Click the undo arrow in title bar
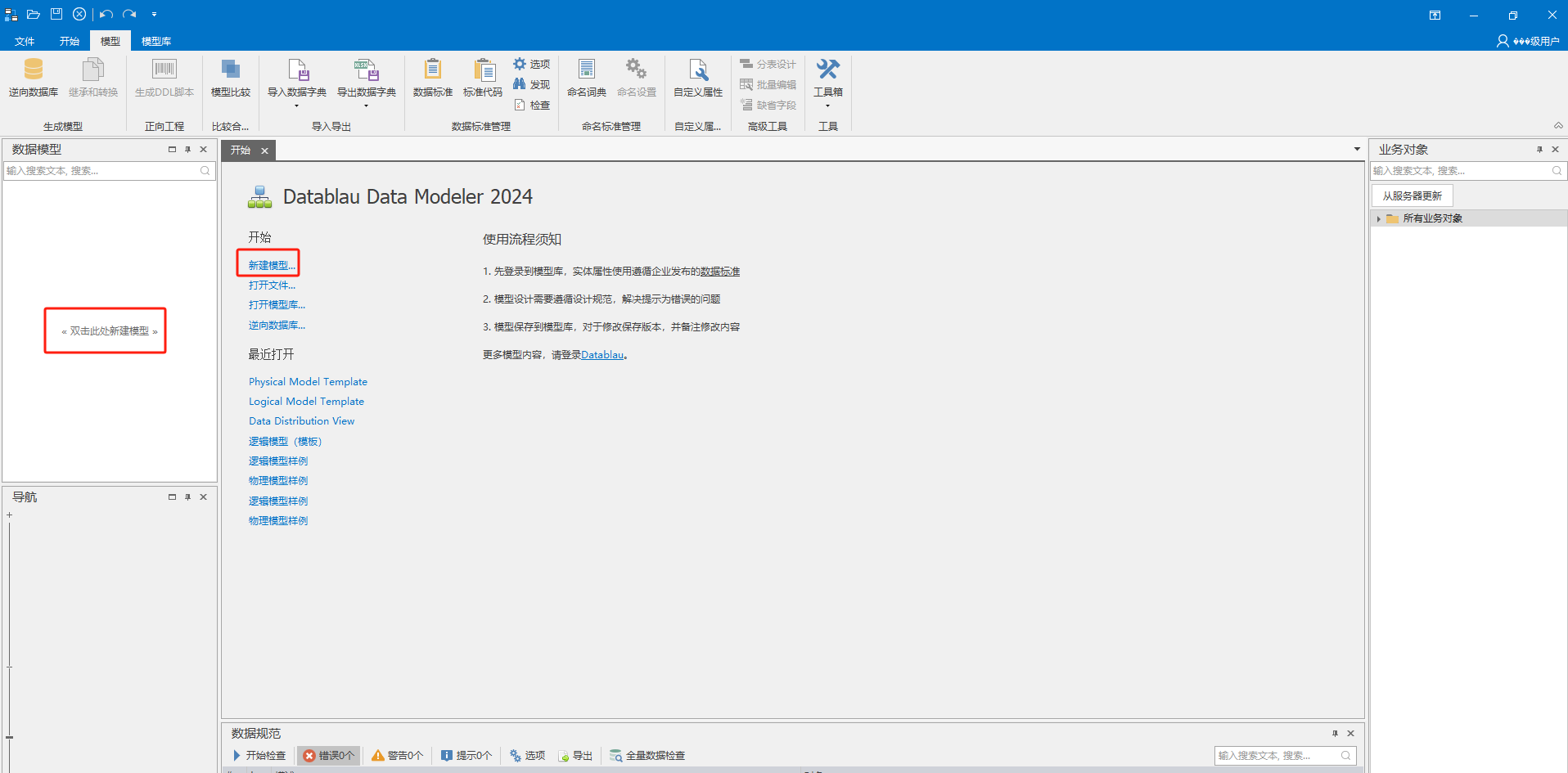Viewport: 1568px width, 773px height. [106, 14]
